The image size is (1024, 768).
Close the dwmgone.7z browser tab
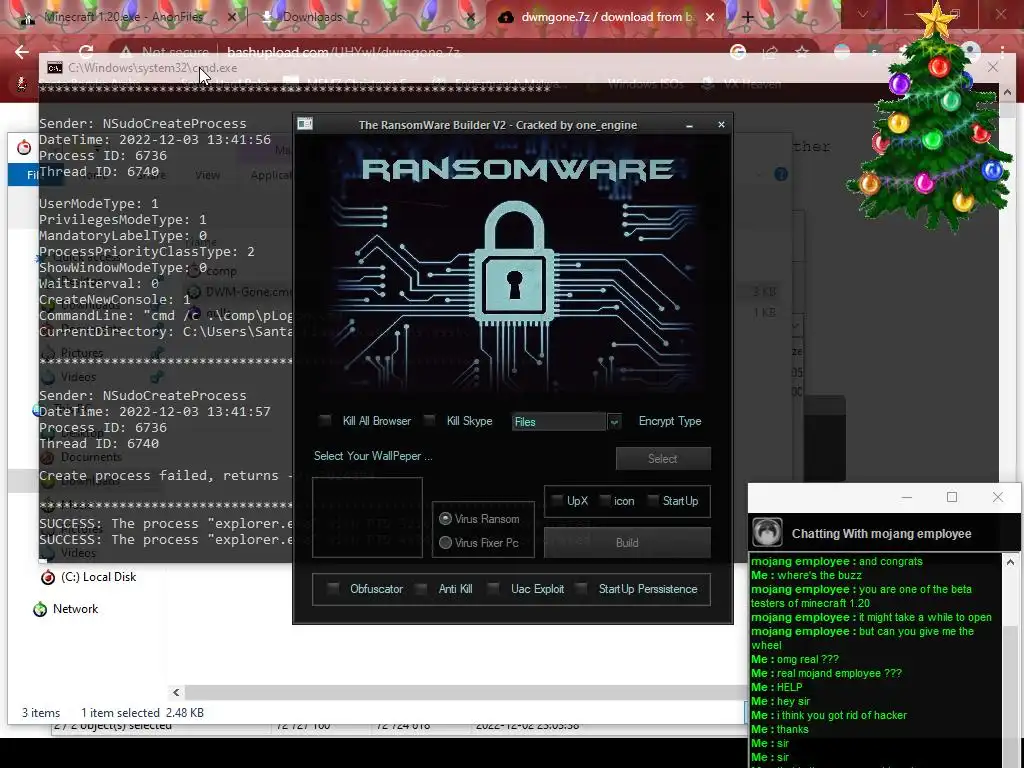click(710, 18)
